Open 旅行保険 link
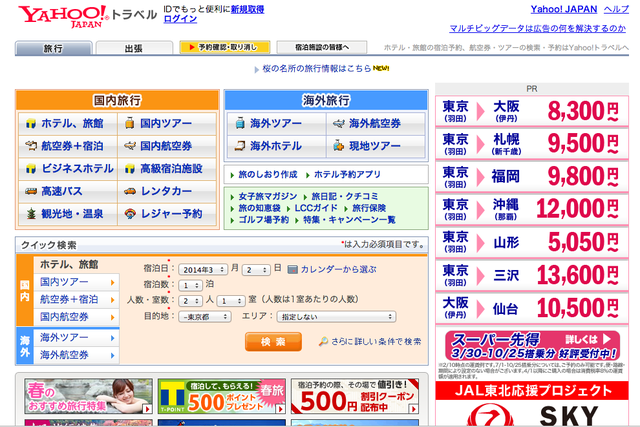Image resolution: width=640 pixels, height=427 pixels. pyautogui.click(x=369, y=208)
